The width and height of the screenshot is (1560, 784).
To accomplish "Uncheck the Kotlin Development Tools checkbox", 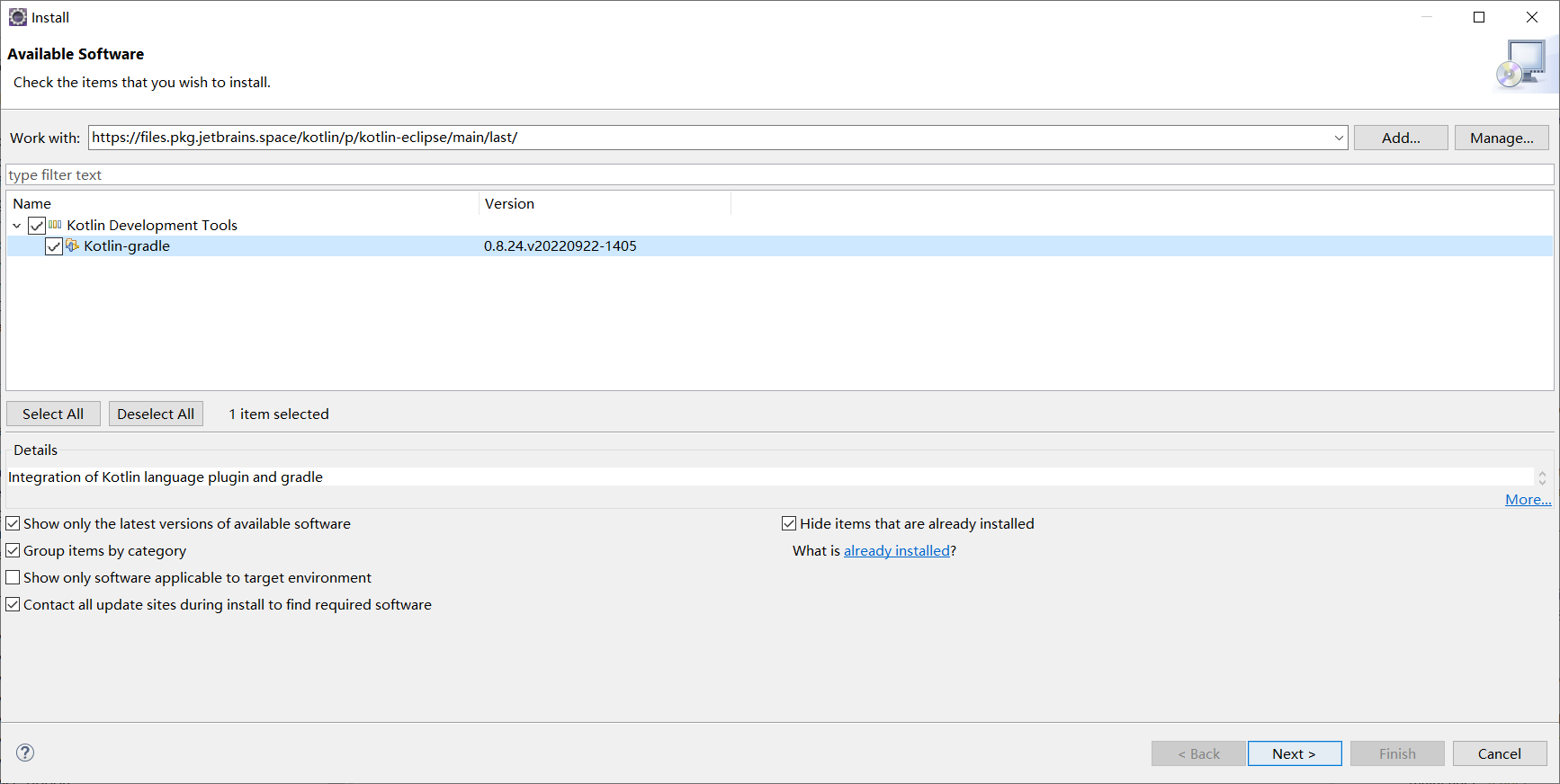I will point(37,225).
